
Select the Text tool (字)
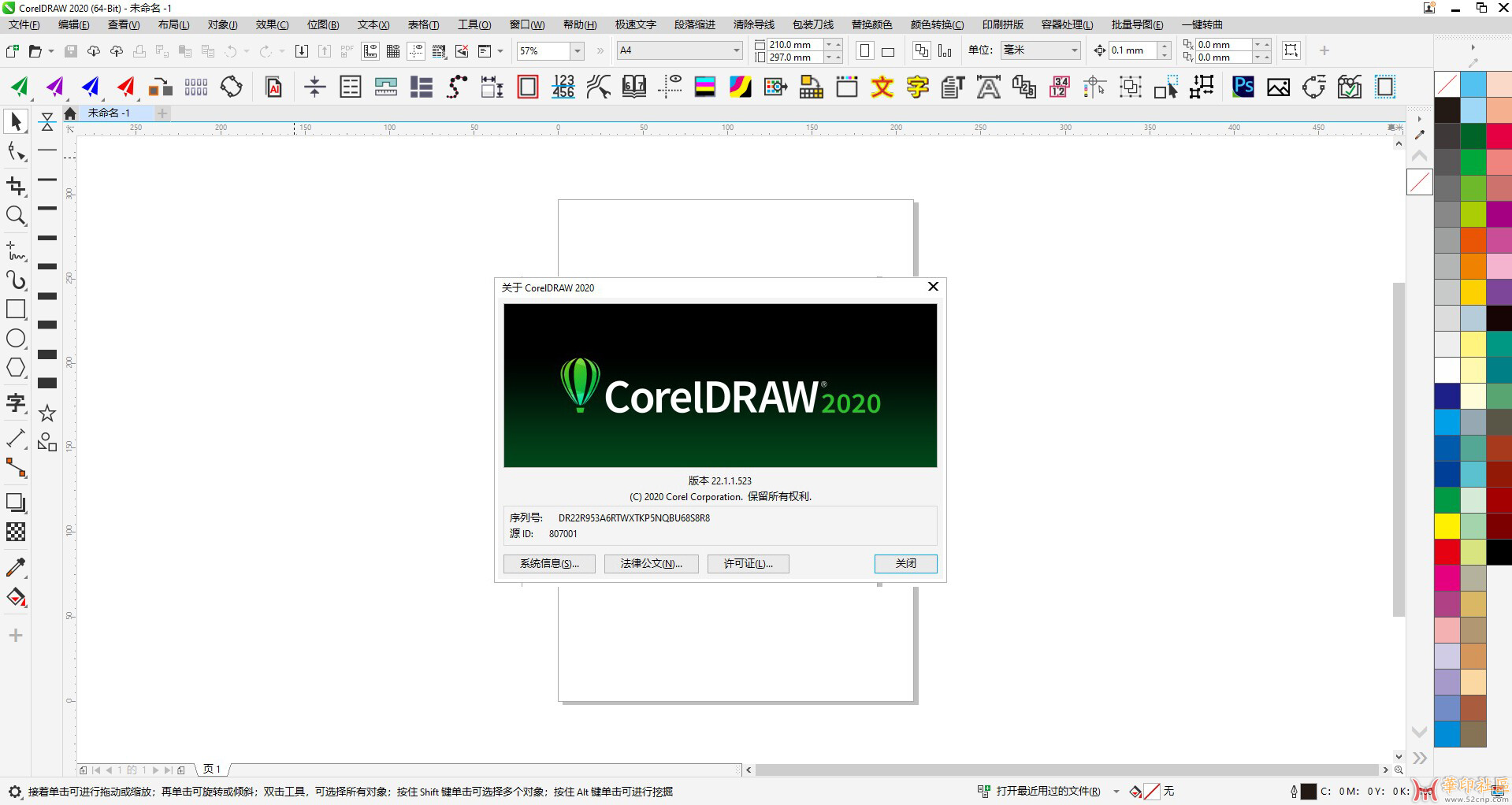click(15, 403)
